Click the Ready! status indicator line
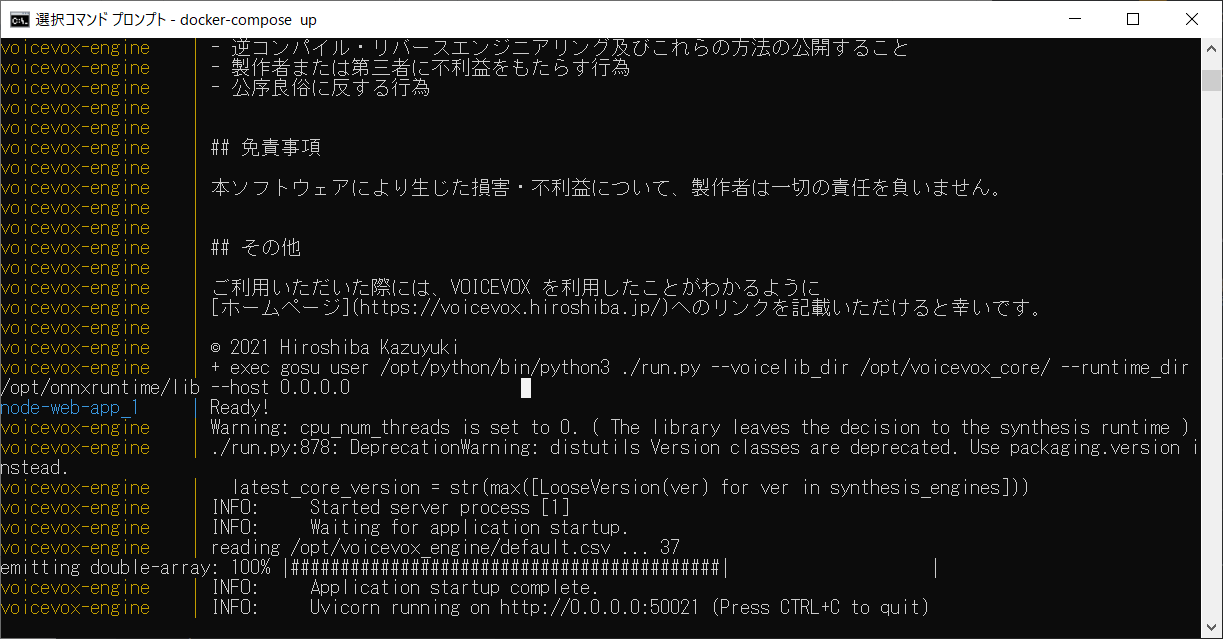This screenshot has height=639, width=1223. 241,407
